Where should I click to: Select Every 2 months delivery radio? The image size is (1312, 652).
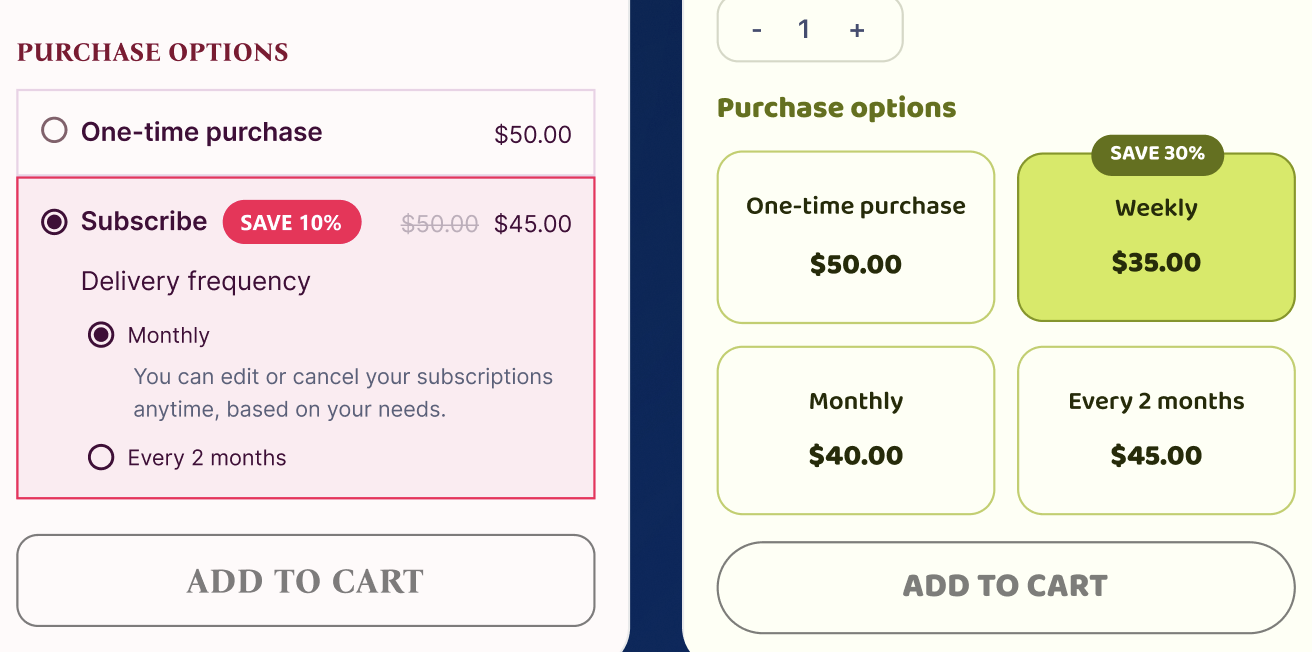[101, 458]
